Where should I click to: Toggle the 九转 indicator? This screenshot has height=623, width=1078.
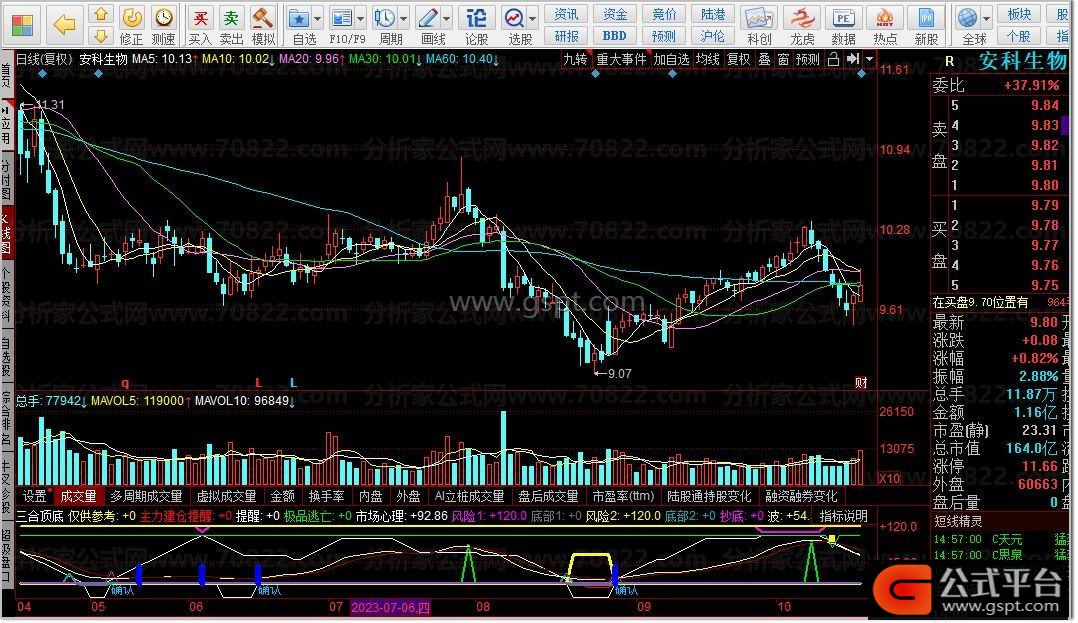pos(575,60)
